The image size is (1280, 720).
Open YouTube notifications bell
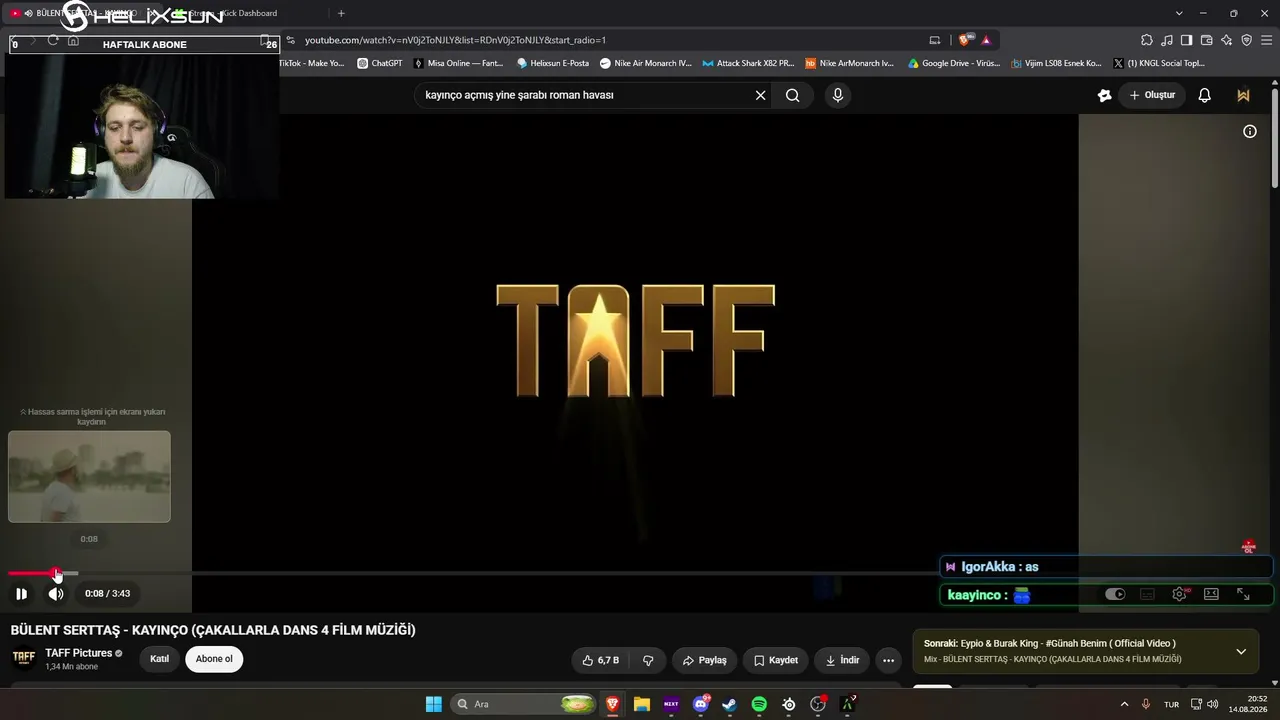[x=1205, y=95]
